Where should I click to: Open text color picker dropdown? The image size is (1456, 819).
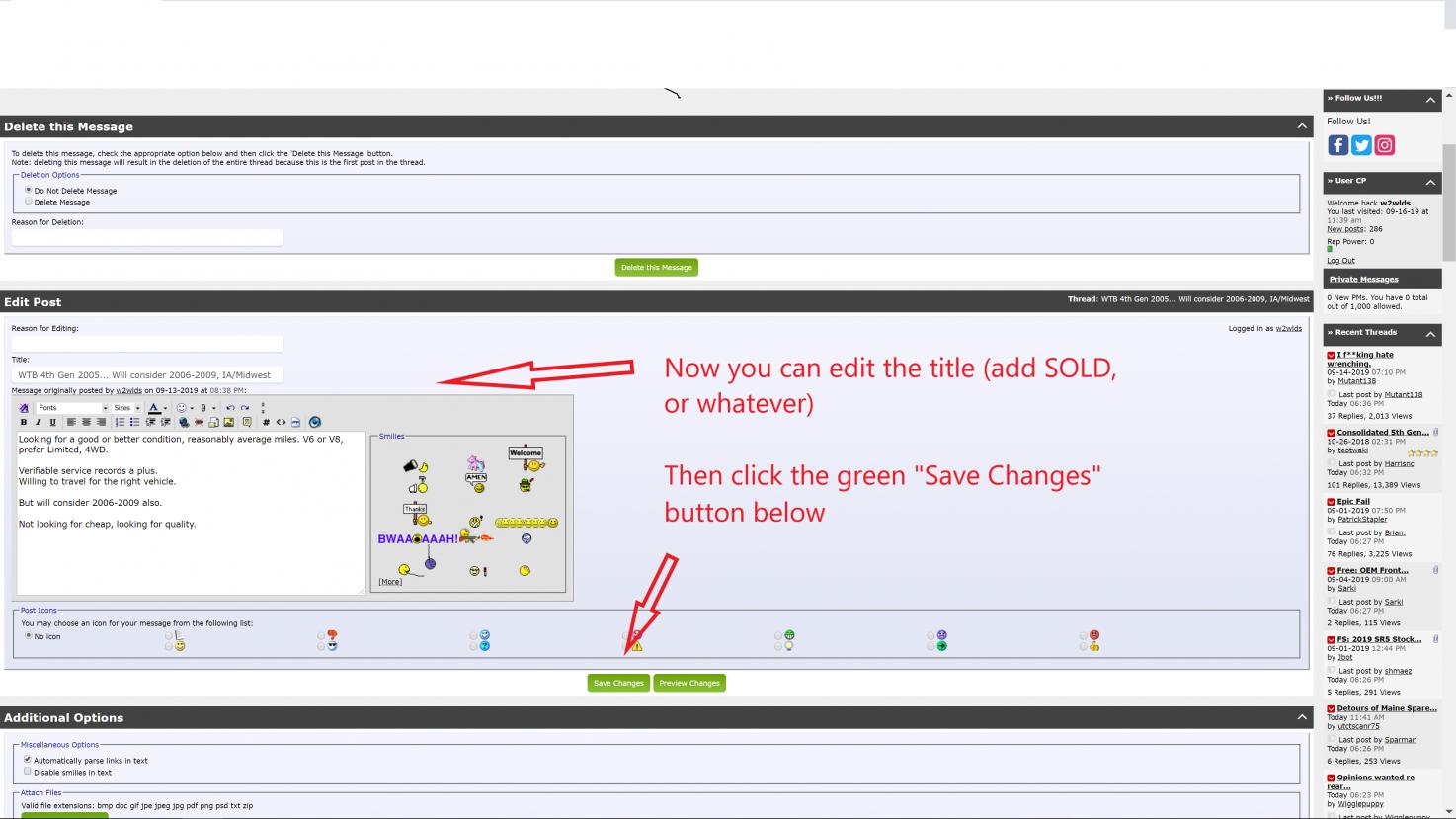click(x=165, y=407)
